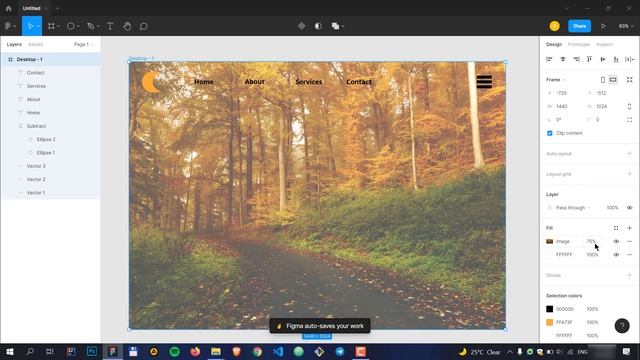Viewport: 640px width, 360px height.
Task: Select the Frame tool
Action: tap(51, 26)
